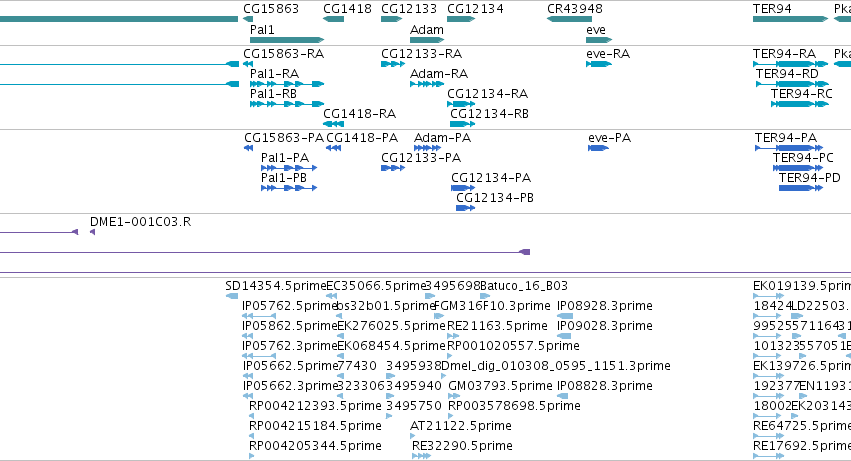Viewport: 851px width, 461px height.
Task: Click the IP05762.5prime EST label
Action: [x=290, y=306]
